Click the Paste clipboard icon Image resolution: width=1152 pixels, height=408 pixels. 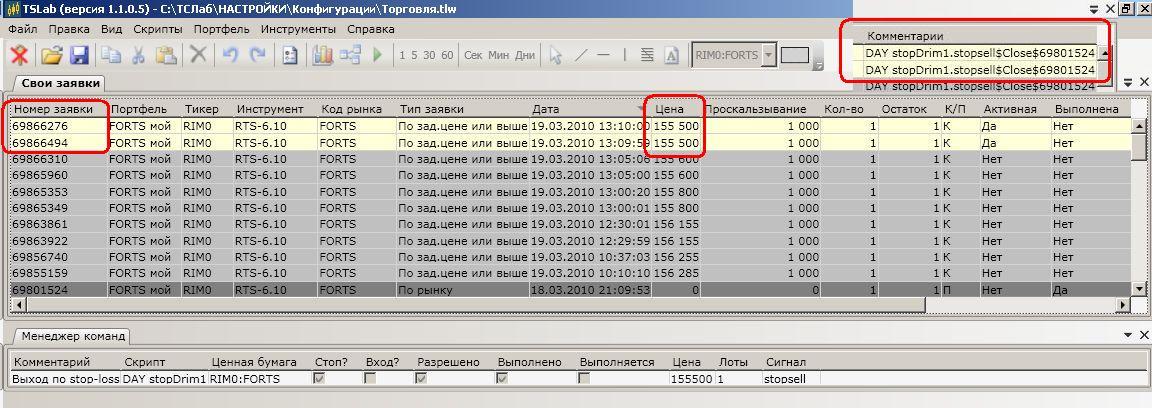click(x=166, y=55)
